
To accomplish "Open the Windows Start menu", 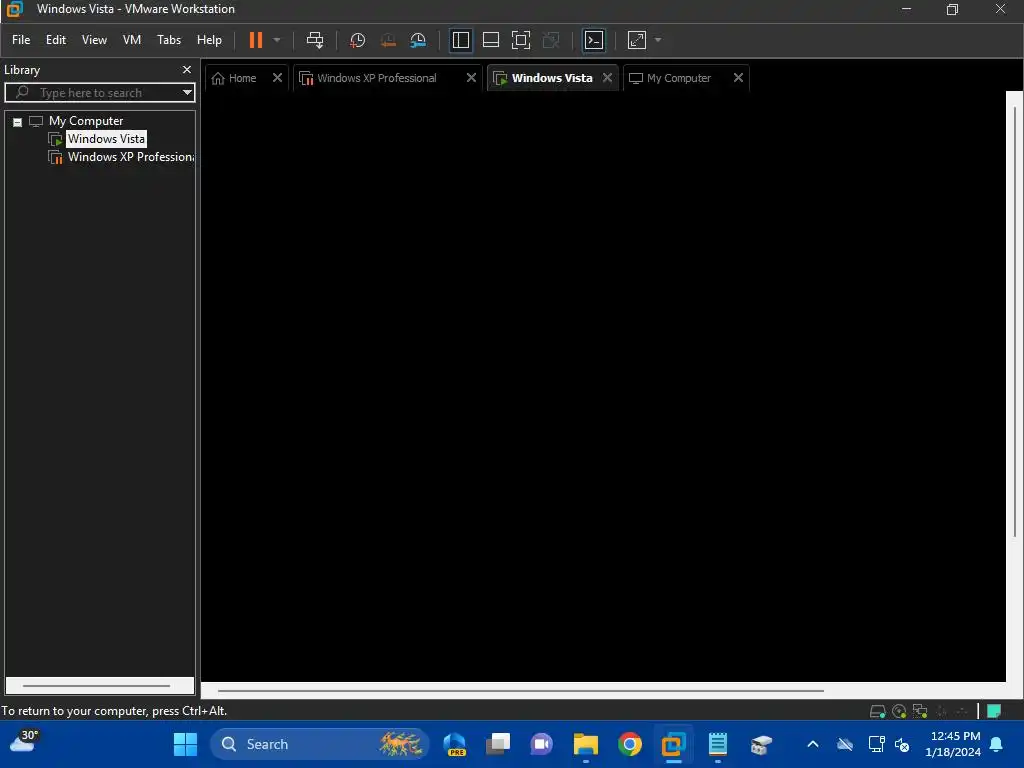I will (185, 744).
